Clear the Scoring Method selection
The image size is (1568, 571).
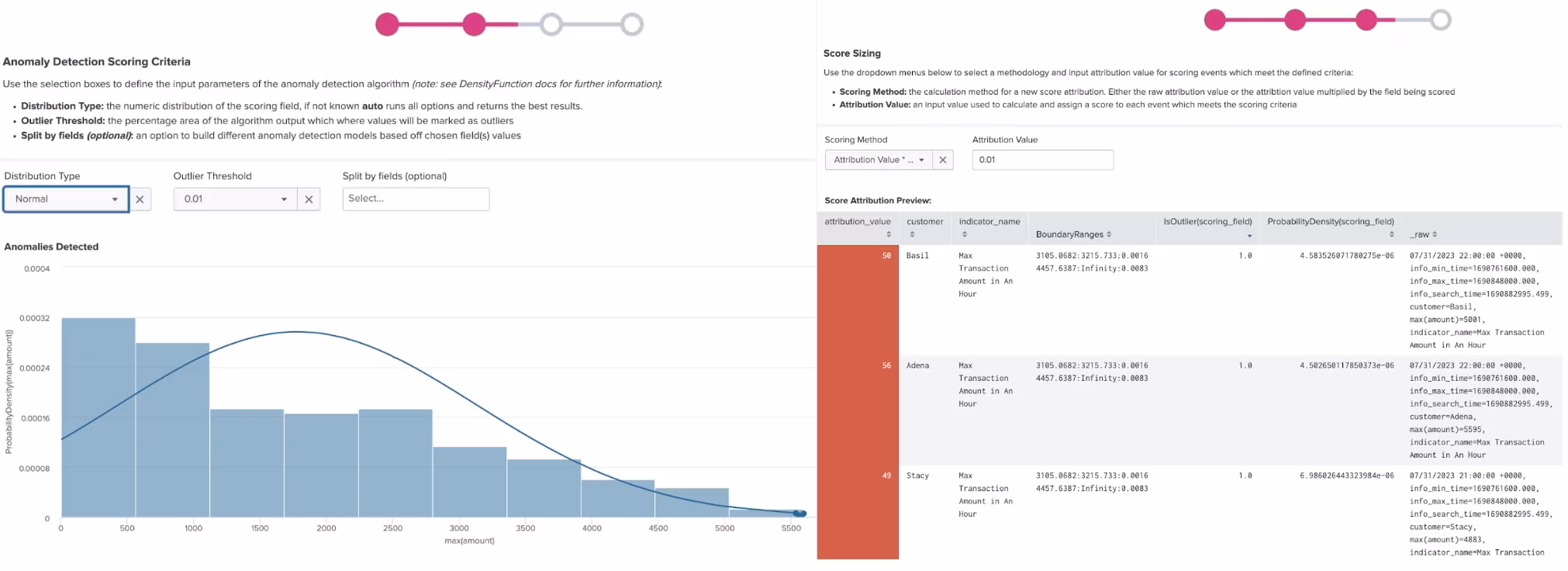pyautogui.click(x=942, y=160)
